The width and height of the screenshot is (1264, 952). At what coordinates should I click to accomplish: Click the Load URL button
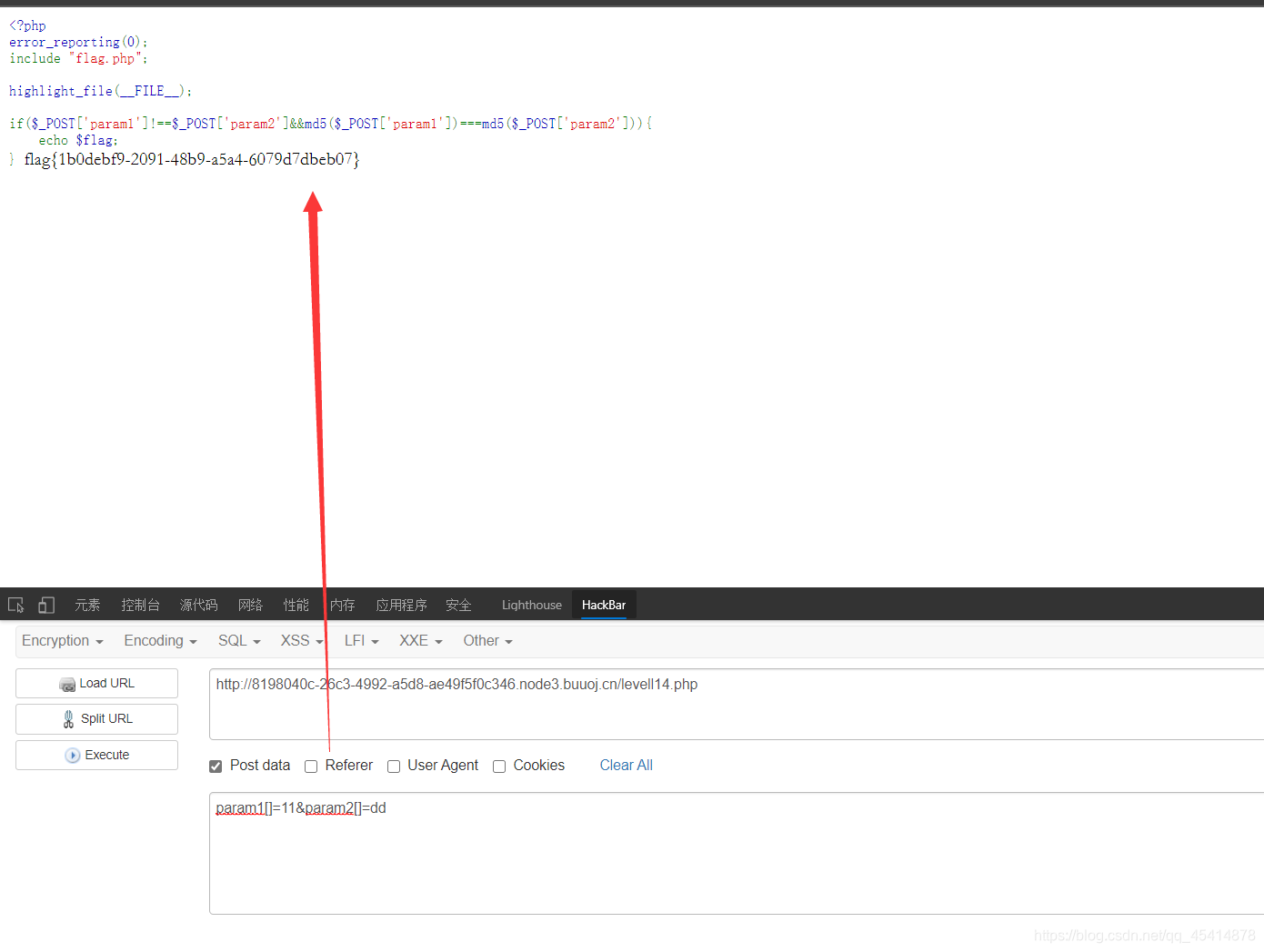tap(96, 684)
